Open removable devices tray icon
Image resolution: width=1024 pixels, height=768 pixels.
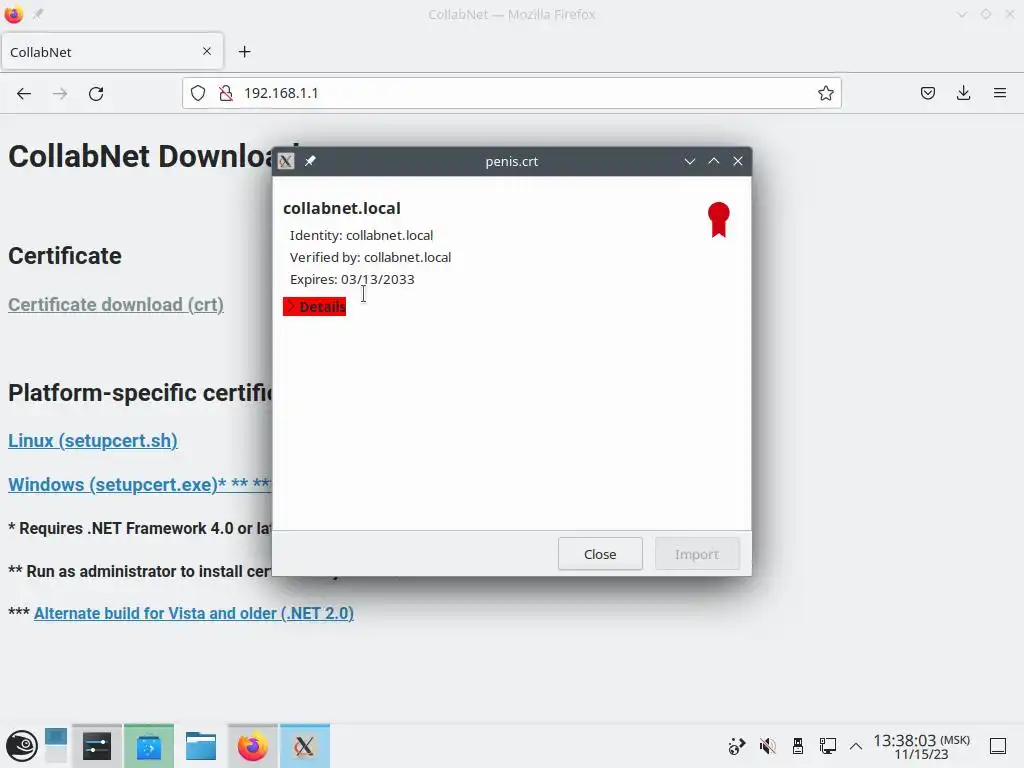(797, 746)
